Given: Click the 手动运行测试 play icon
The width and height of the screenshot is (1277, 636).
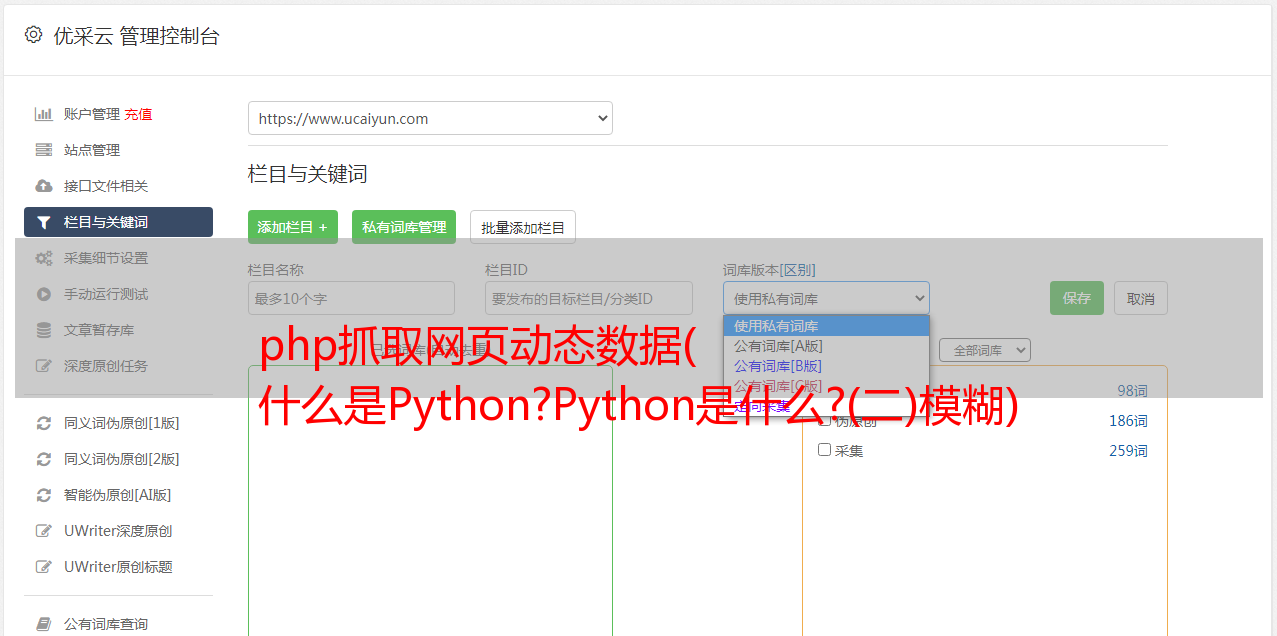Looking at the screenshot, I should click(44, 294).
